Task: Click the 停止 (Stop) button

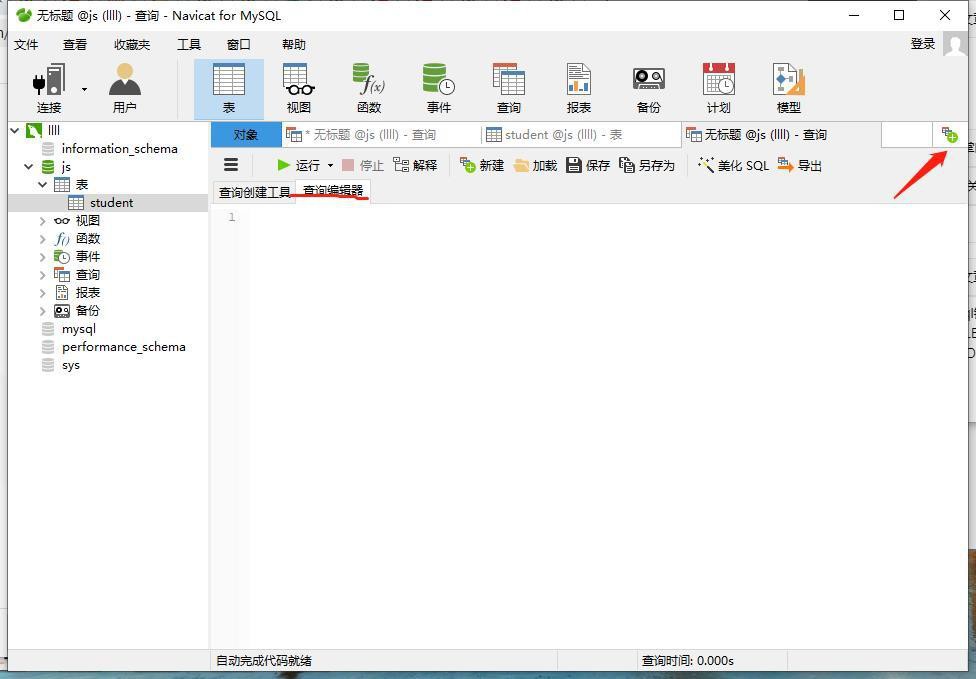Action: 363,165
